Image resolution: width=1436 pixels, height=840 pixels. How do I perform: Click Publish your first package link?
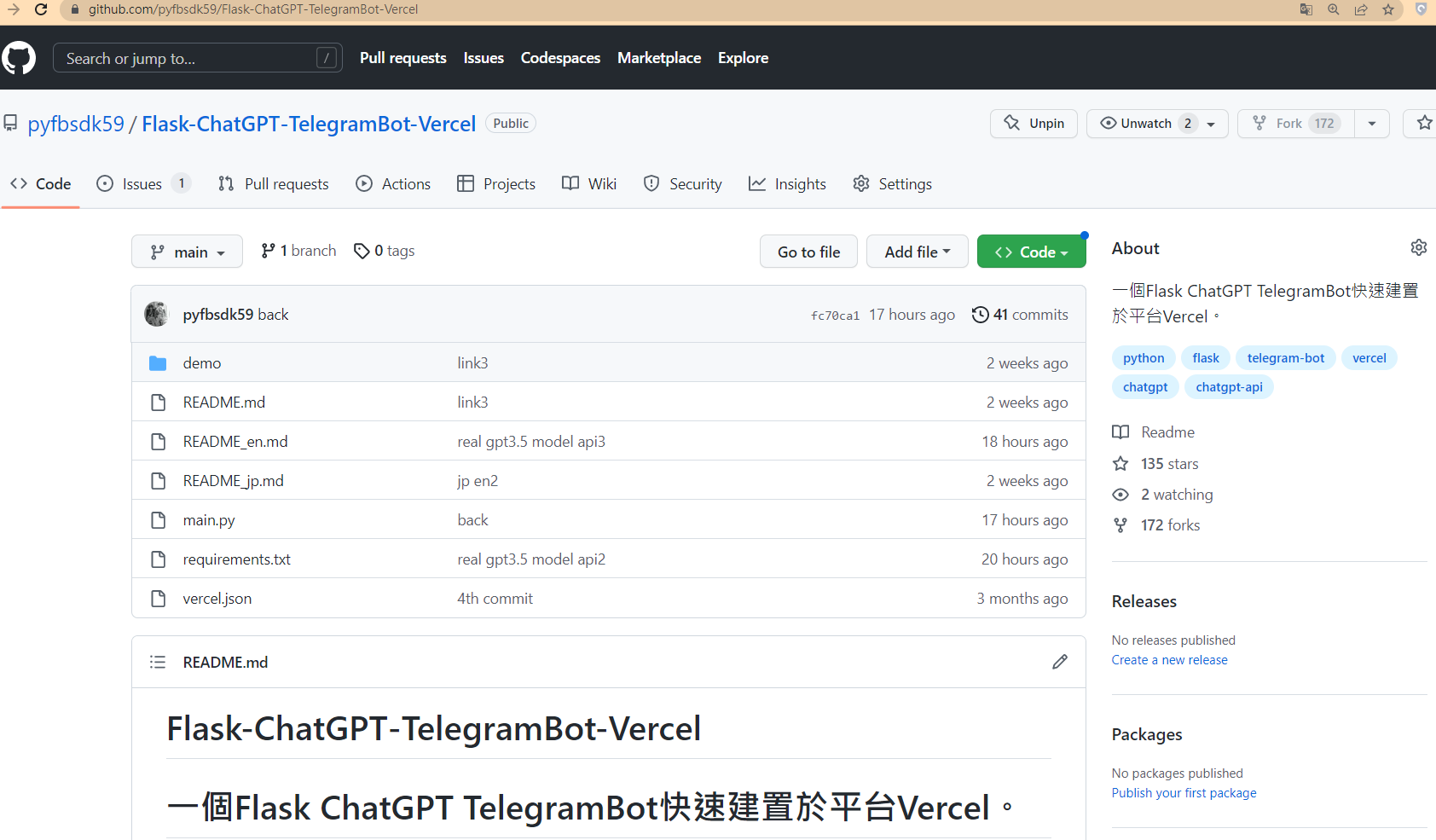click(1184, 793)
